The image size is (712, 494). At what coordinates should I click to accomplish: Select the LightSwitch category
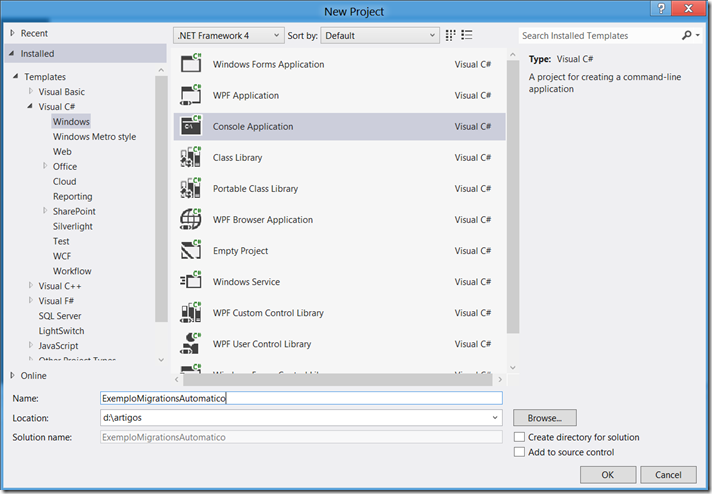[61, 331]
